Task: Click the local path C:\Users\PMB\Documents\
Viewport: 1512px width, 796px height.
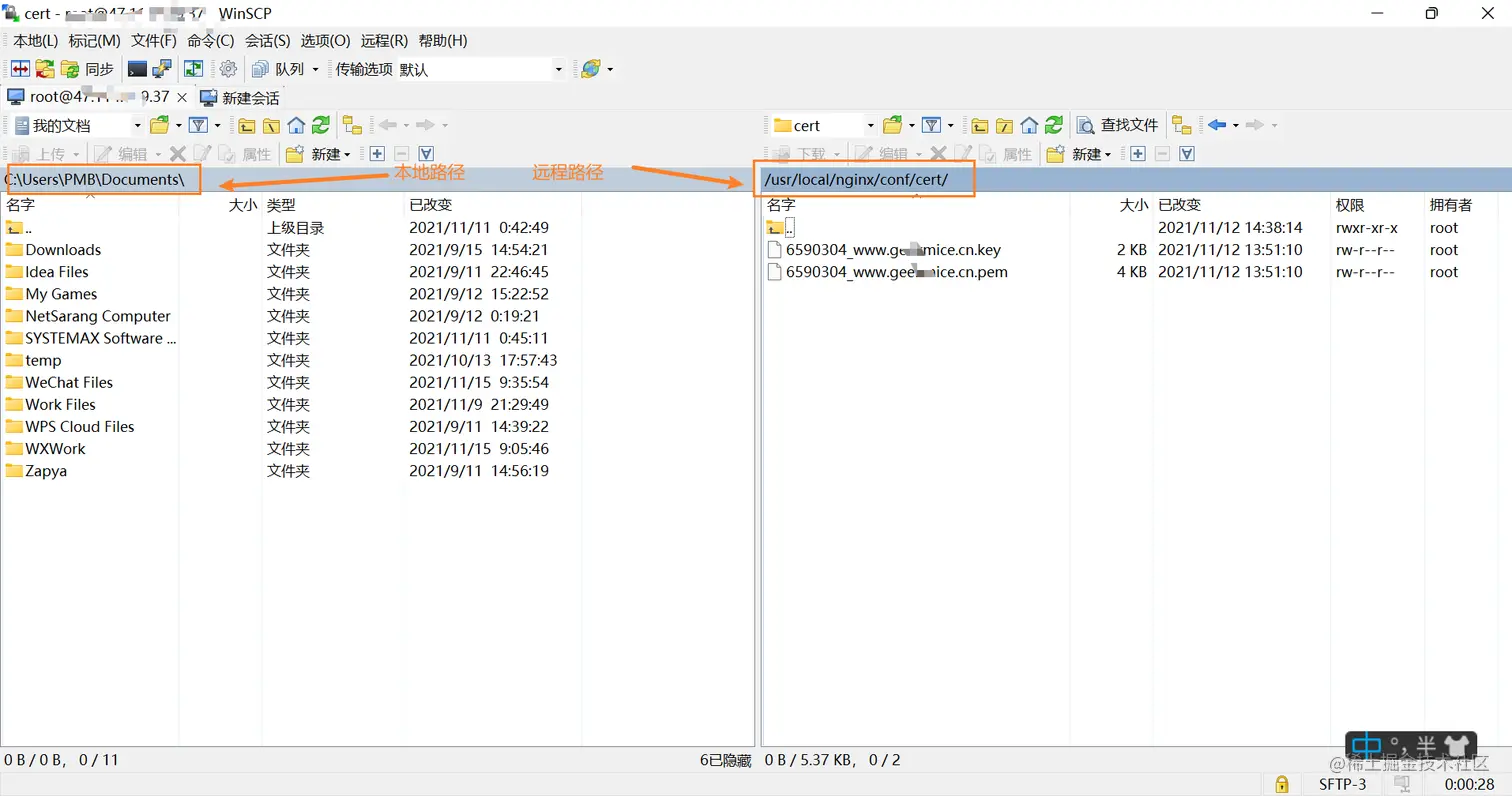Action: pos(95,179)
